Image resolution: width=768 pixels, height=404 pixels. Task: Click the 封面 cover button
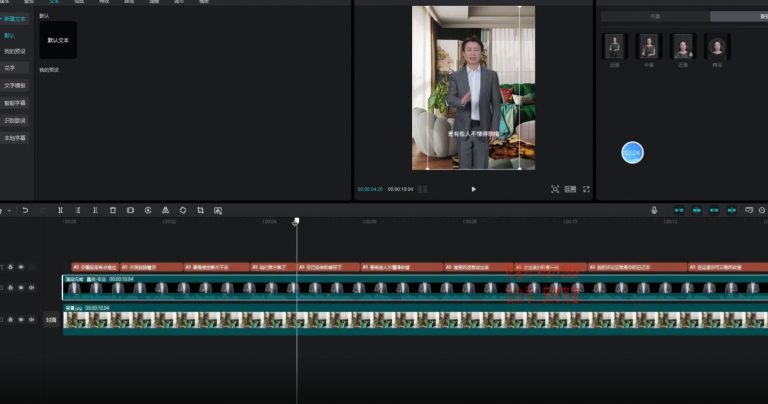tap(50, 320)
